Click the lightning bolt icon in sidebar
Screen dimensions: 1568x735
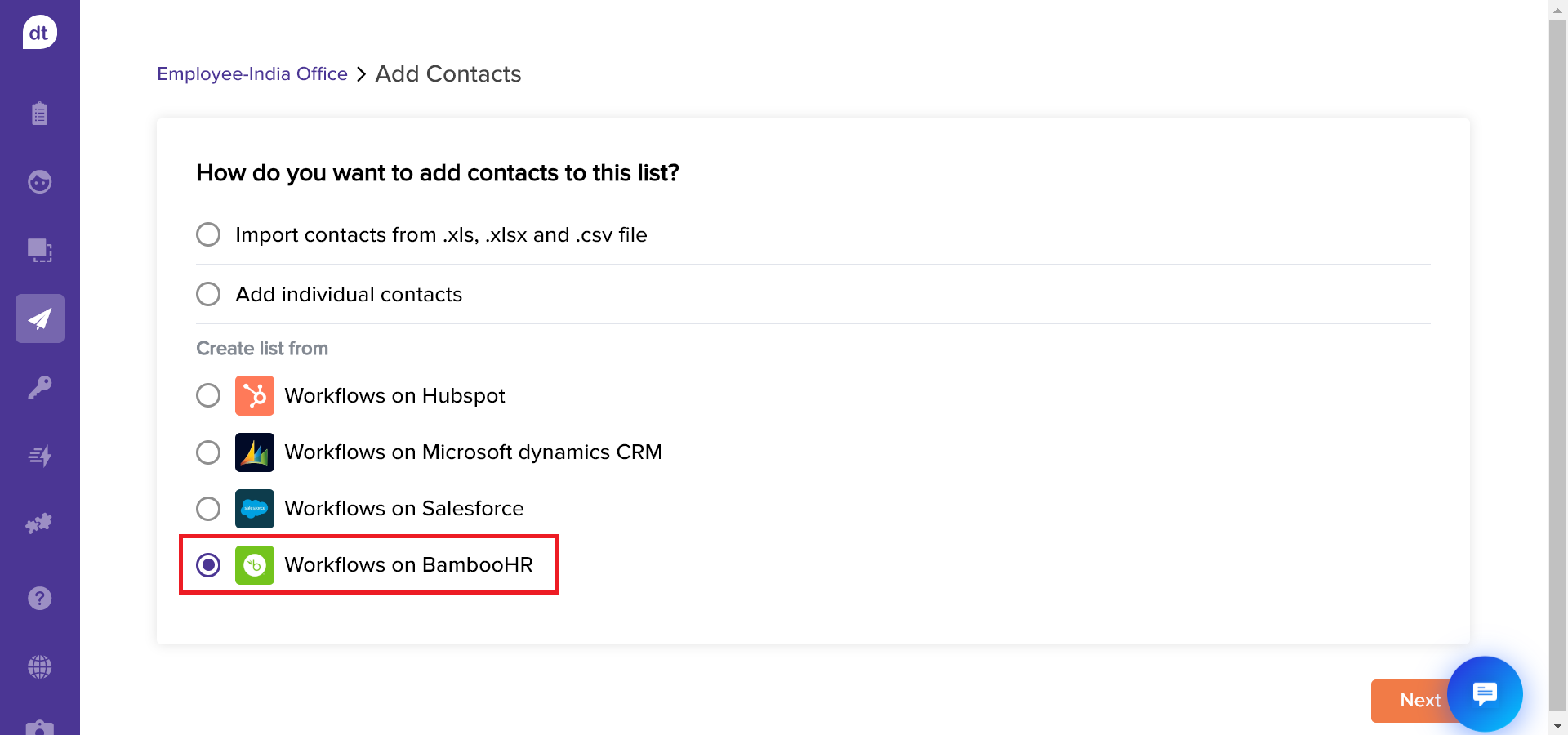[x=39, y=456]
